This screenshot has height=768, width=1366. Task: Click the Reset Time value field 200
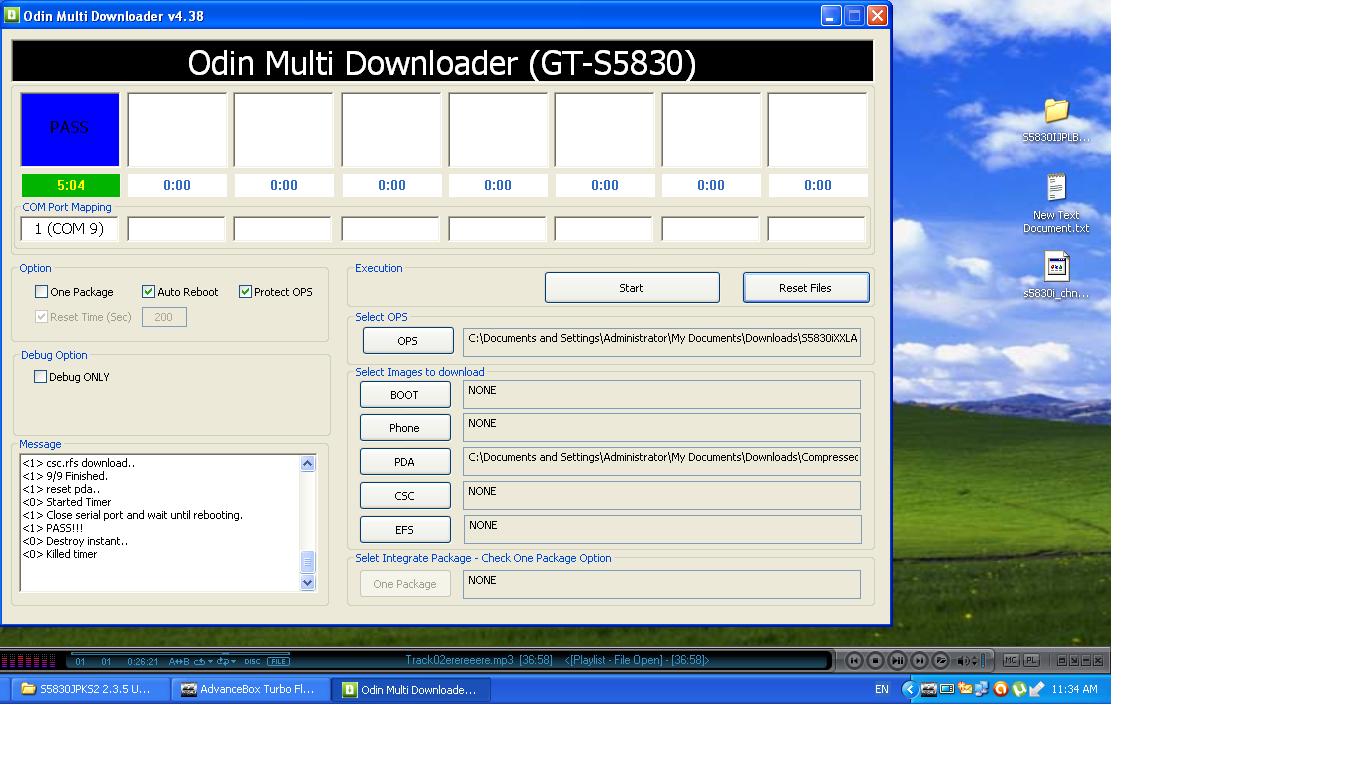(x=164, y=317)
